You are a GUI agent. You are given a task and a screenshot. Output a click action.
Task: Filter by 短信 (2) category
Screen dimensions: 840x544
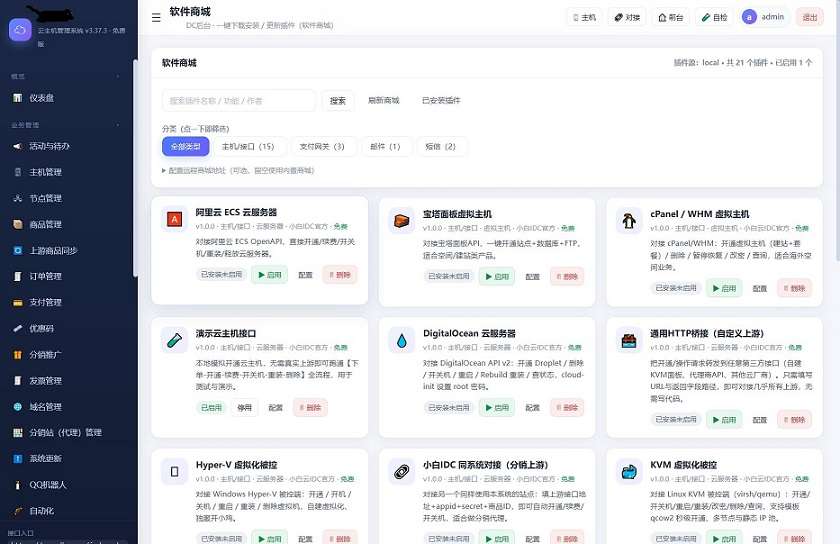tap(440, 146)
